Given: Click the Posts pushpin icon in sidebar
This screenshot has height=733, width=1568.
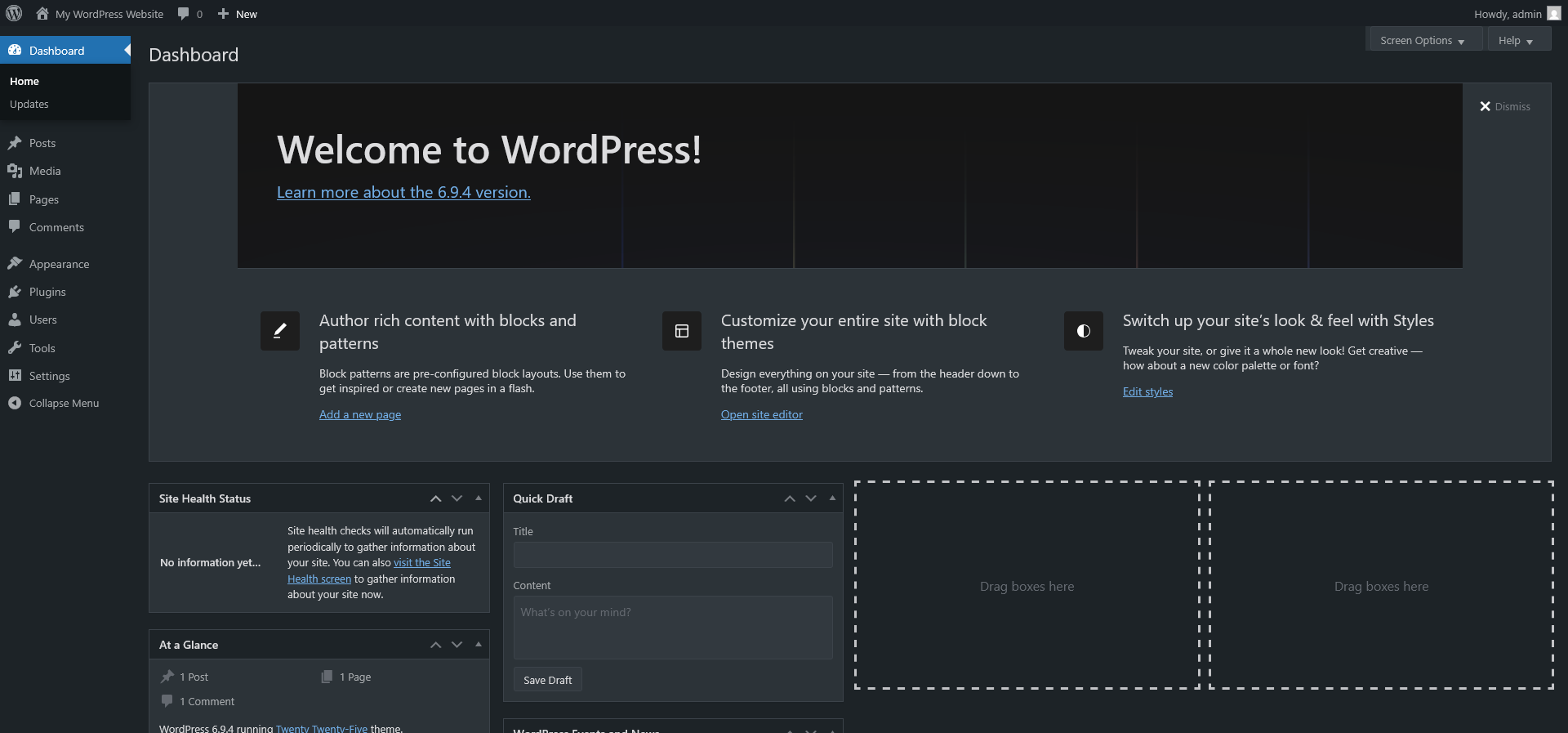Looking at the screenshot, I should tap(15, 143).
